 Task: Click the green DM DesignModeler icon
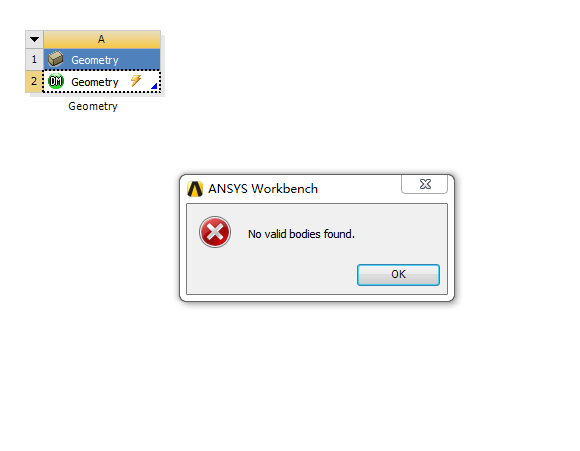click(x=56, y=81)
